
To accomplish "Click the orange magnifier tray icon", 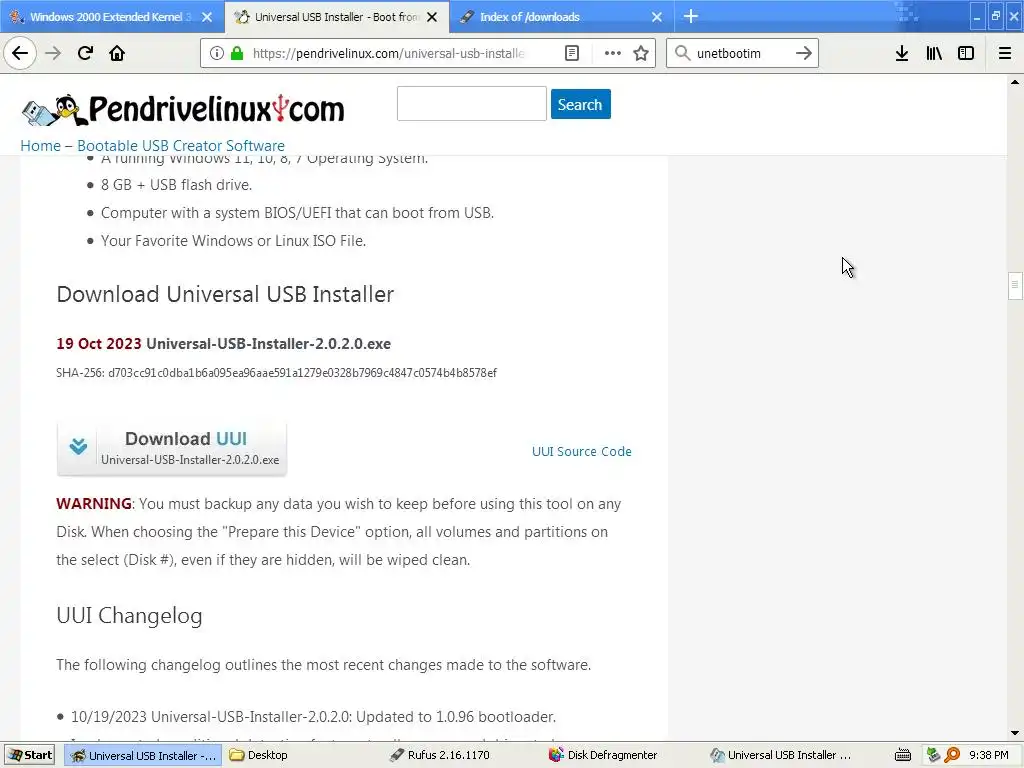I will click(952, 755).
